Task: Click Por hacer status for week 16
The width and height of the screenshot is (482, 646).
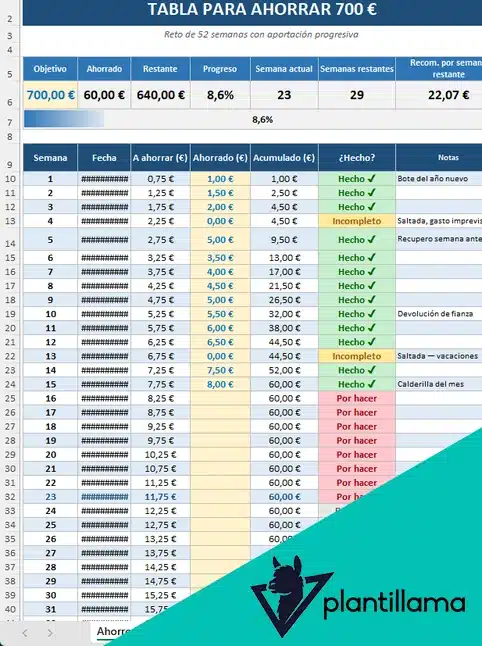Action: (357, 398)
